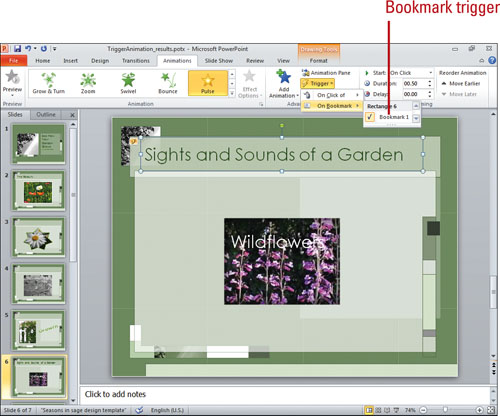Select slide 3 daisy thumbnail
This screenshot has width=500, height=416.
[x=39, y=237]
